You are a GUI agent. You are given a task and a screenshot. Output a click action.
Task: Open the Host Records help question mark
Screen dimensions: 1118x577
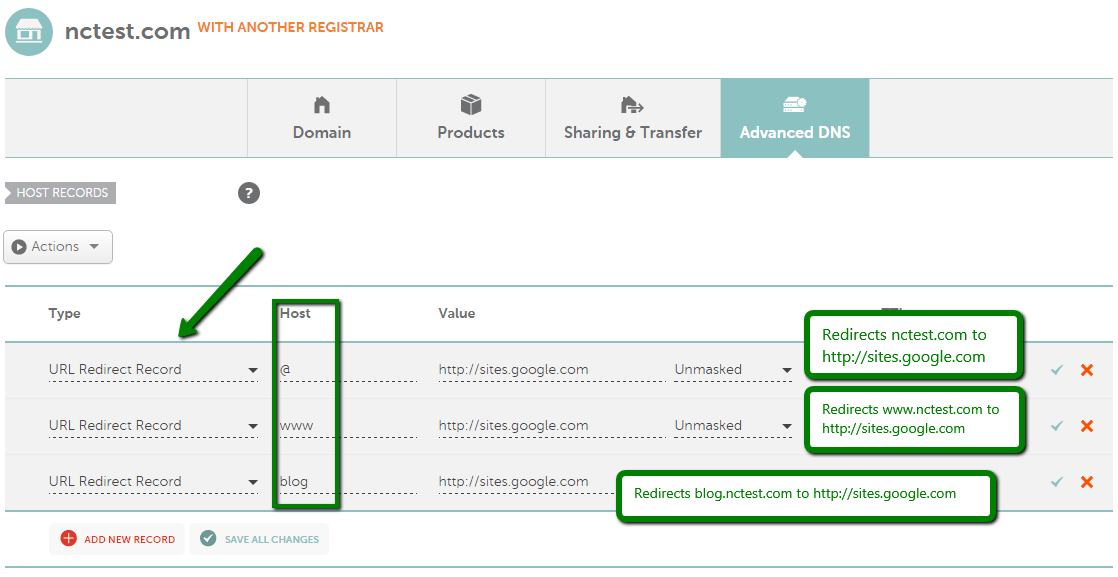tap(249, 193)
